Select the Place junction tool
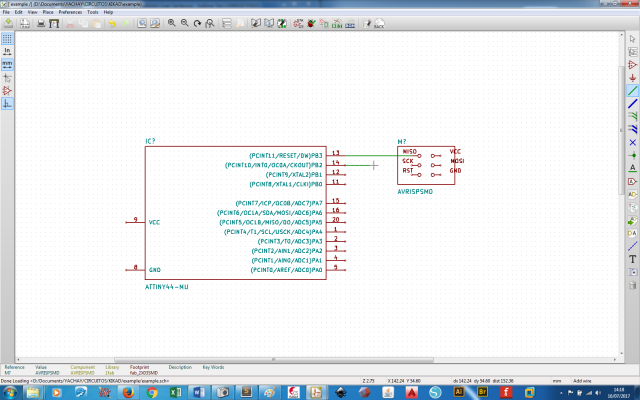This screenshot has width=640, height=400. [x=632, y=155]
